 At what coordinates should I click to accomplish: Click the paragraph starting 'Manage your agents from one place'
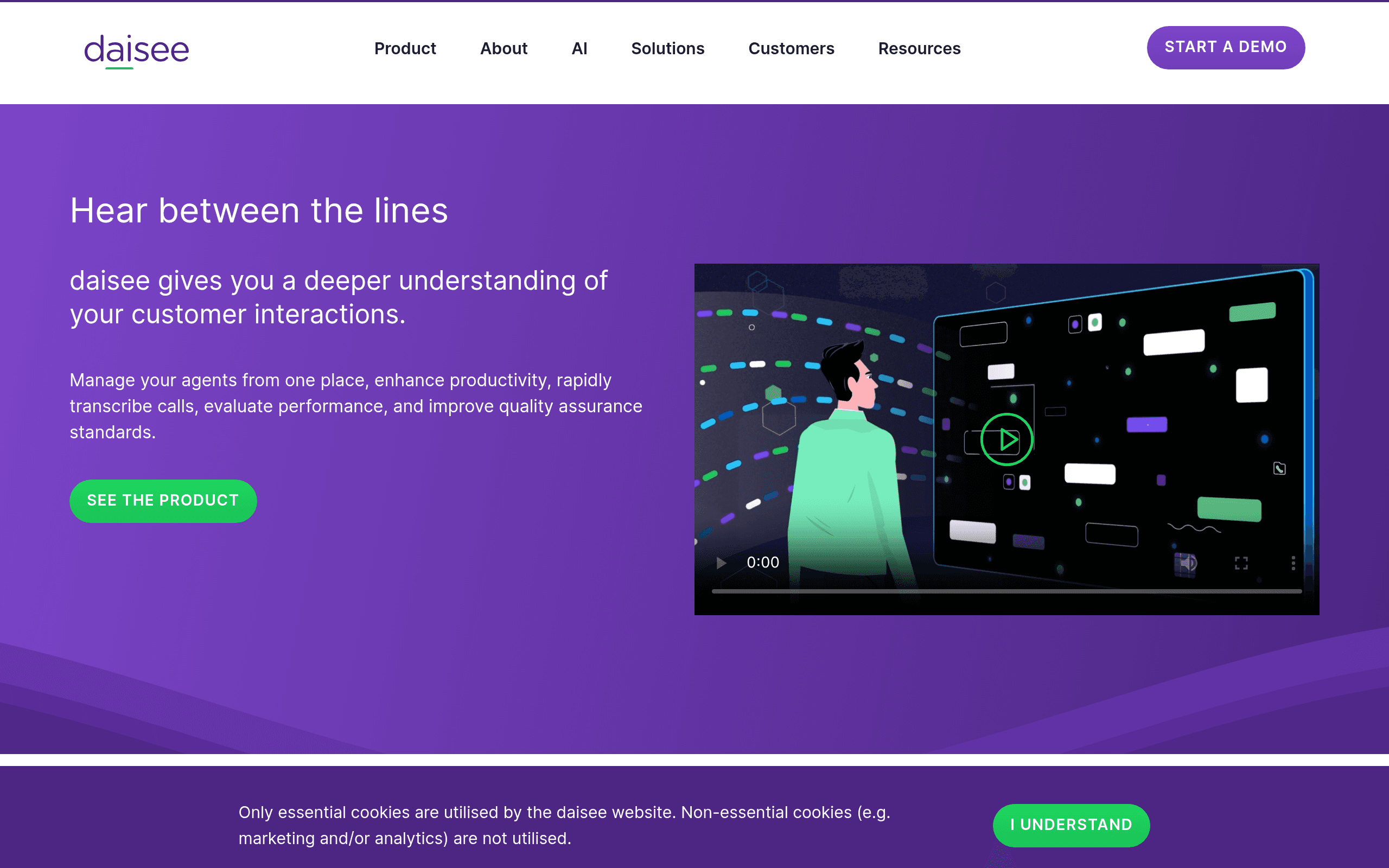pos(356,406)
